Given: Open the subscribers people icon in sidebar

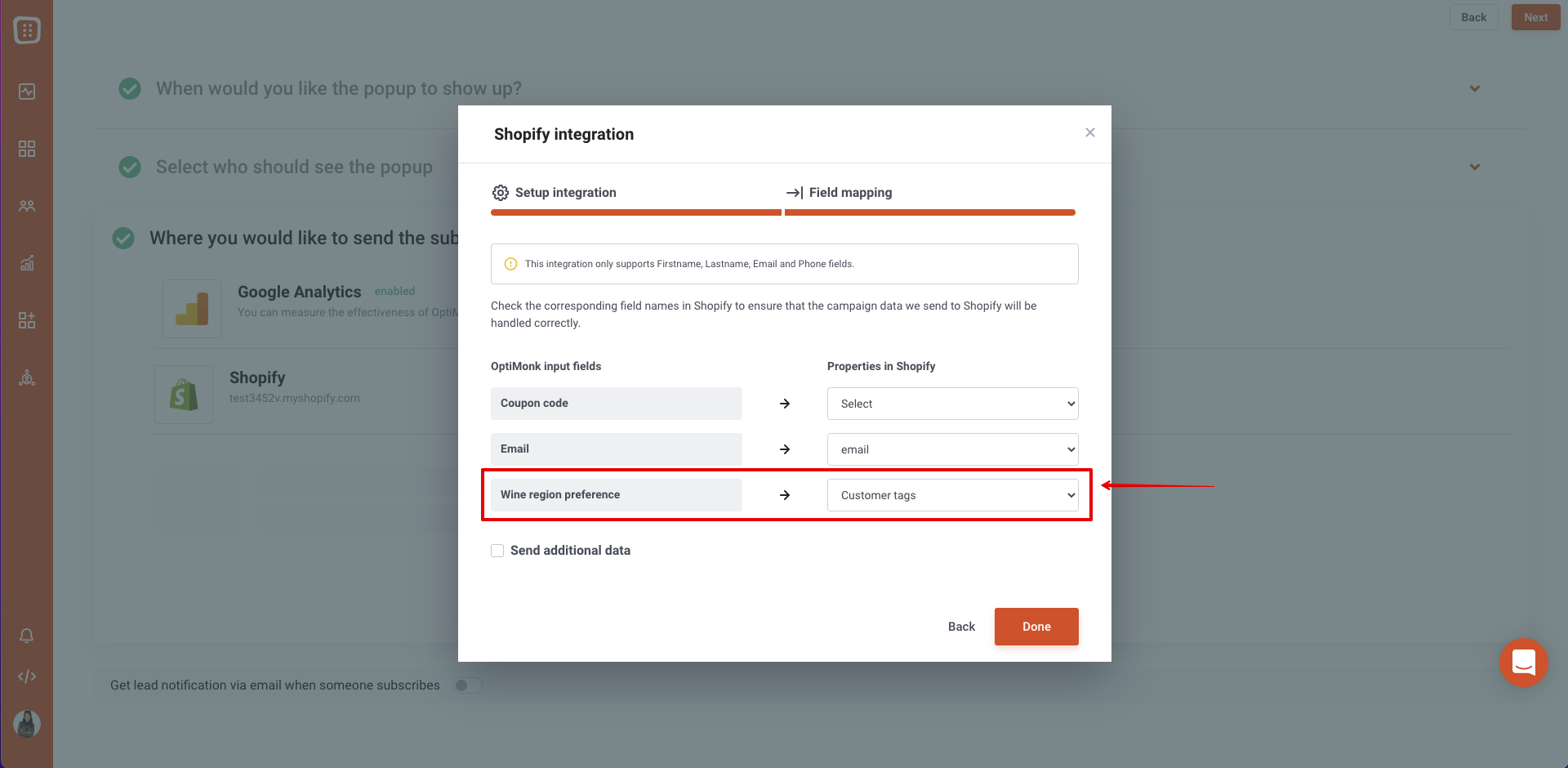Looking at the screenshot, I should tap(27, 206).
